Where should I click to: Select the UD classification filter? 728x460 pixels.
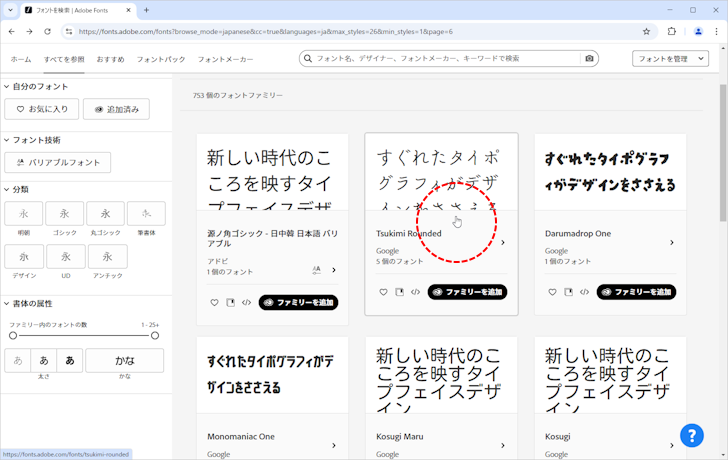point(66,257)
